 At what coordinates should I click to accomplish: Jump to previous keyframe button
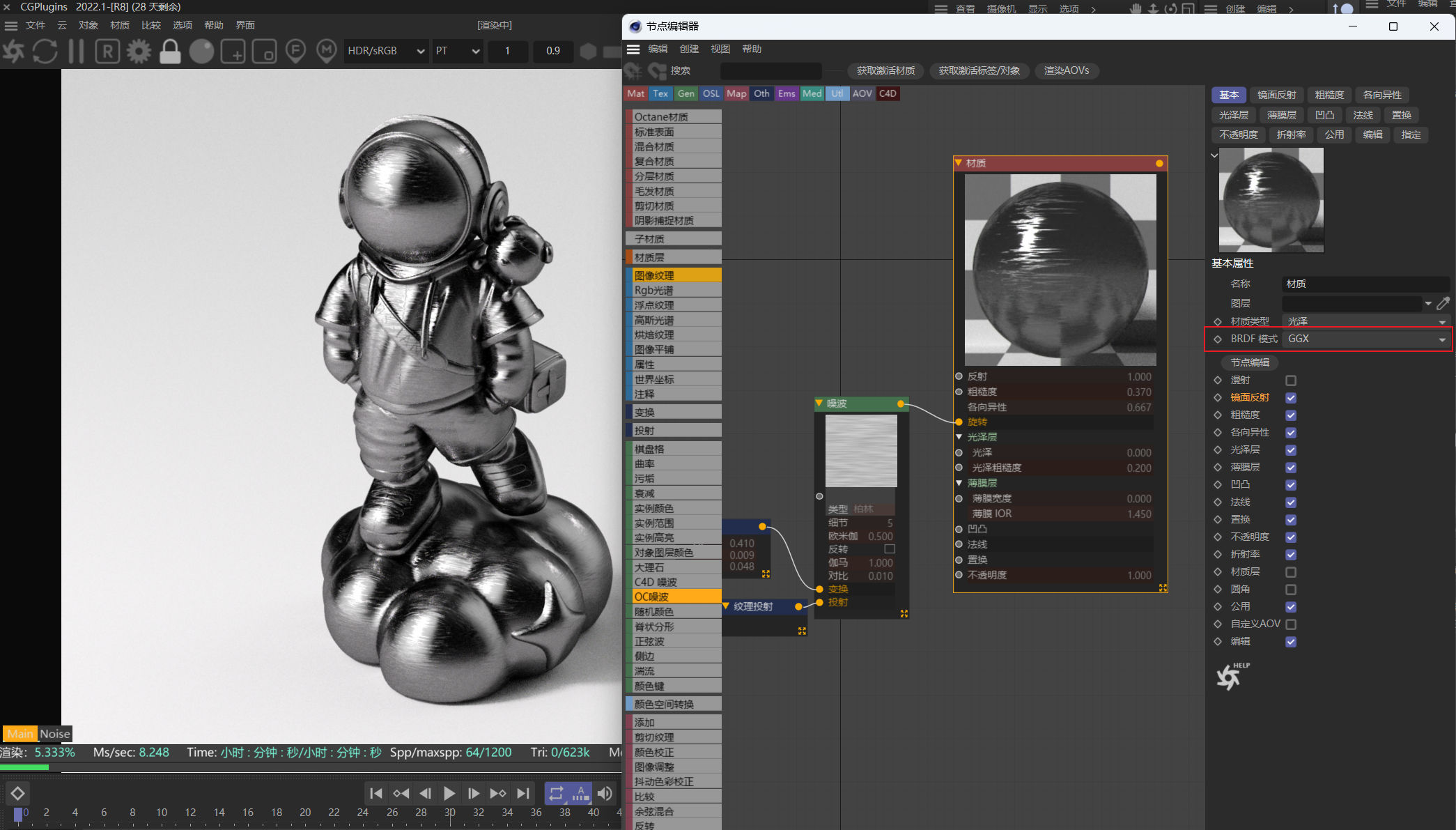coord(401,793)
